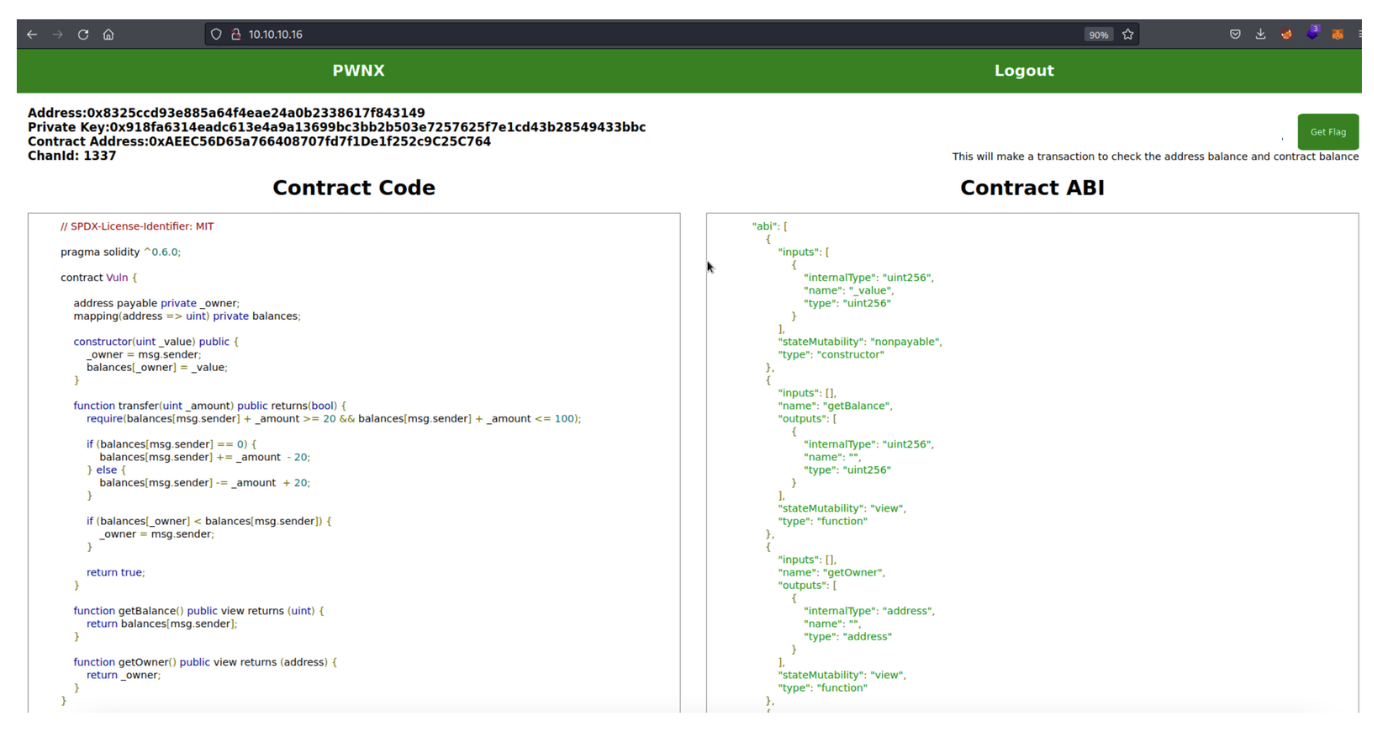Click '"stateMutability": "nonpayable"' in ABI

[860, 342]
